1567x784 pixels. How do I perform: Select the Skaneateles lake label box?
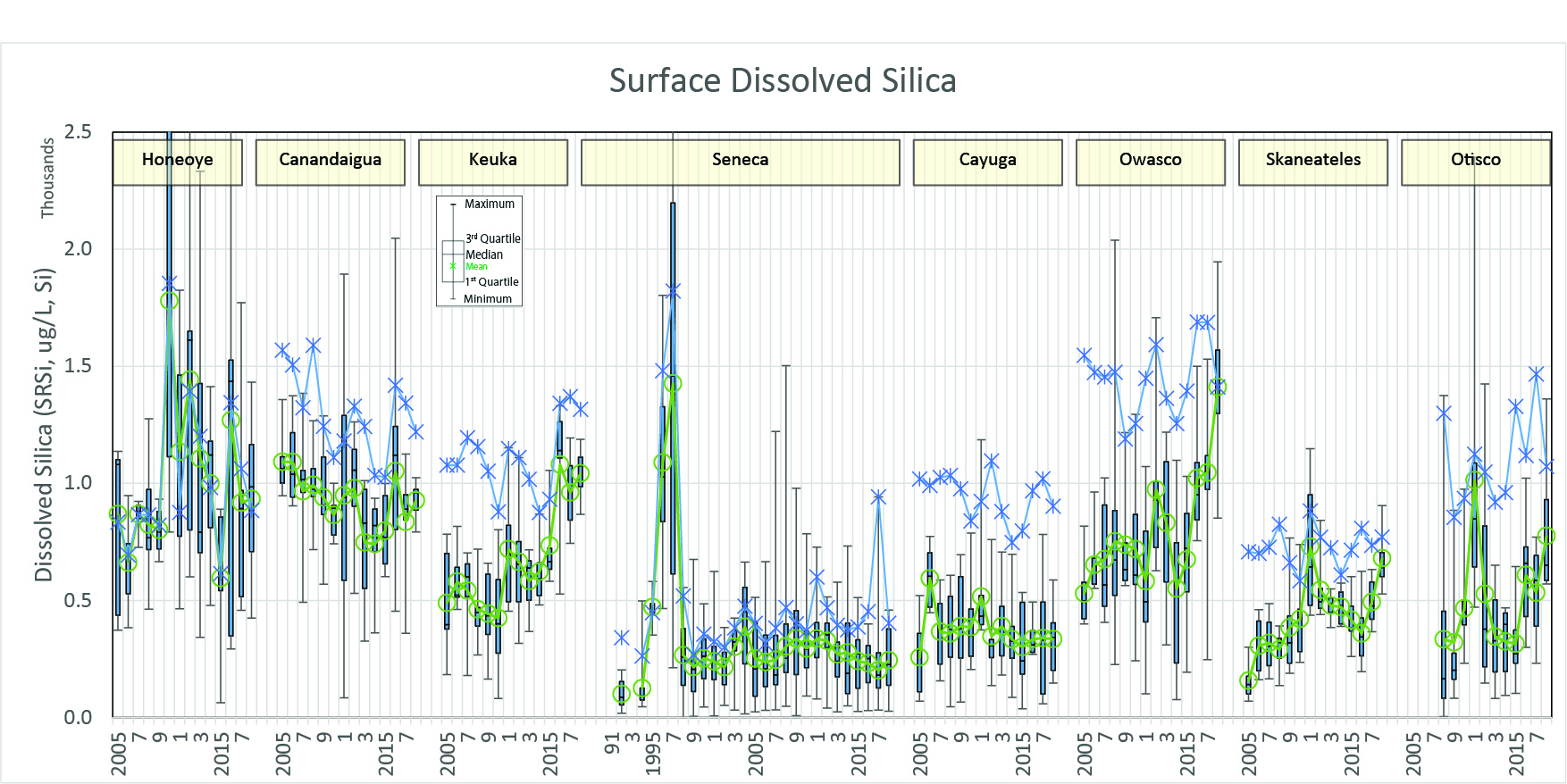click(x=1312, y=162)
